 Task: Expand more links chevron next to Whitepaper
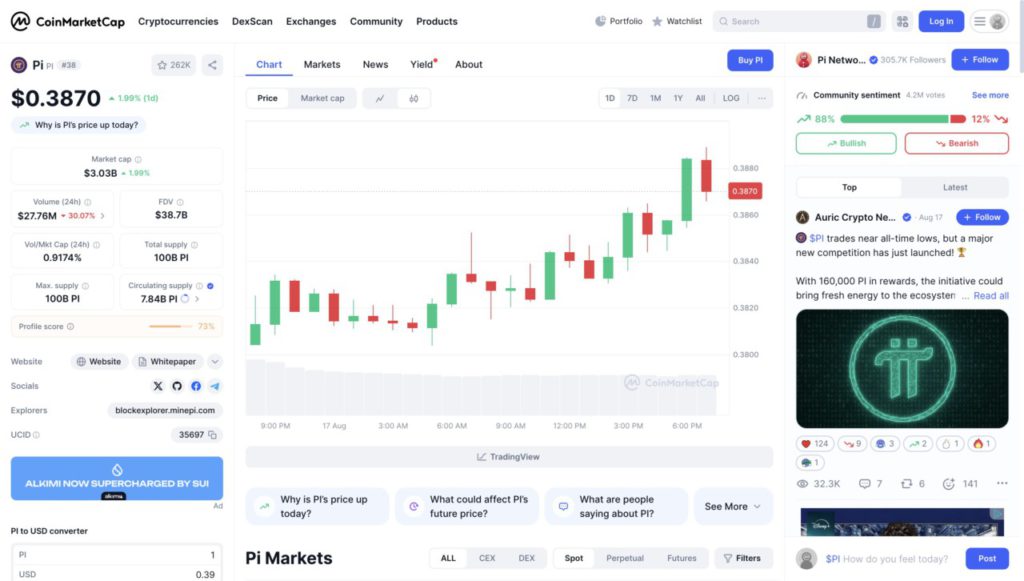tap(215, 362)
